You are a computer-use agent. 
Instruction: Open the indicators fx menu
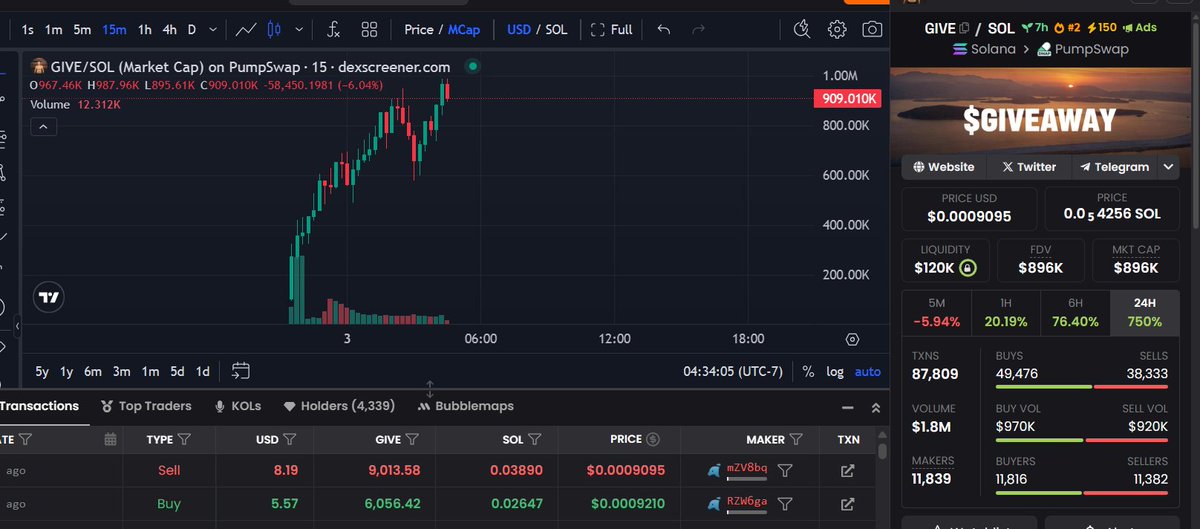pyautogui.click(x=334, y=29)
